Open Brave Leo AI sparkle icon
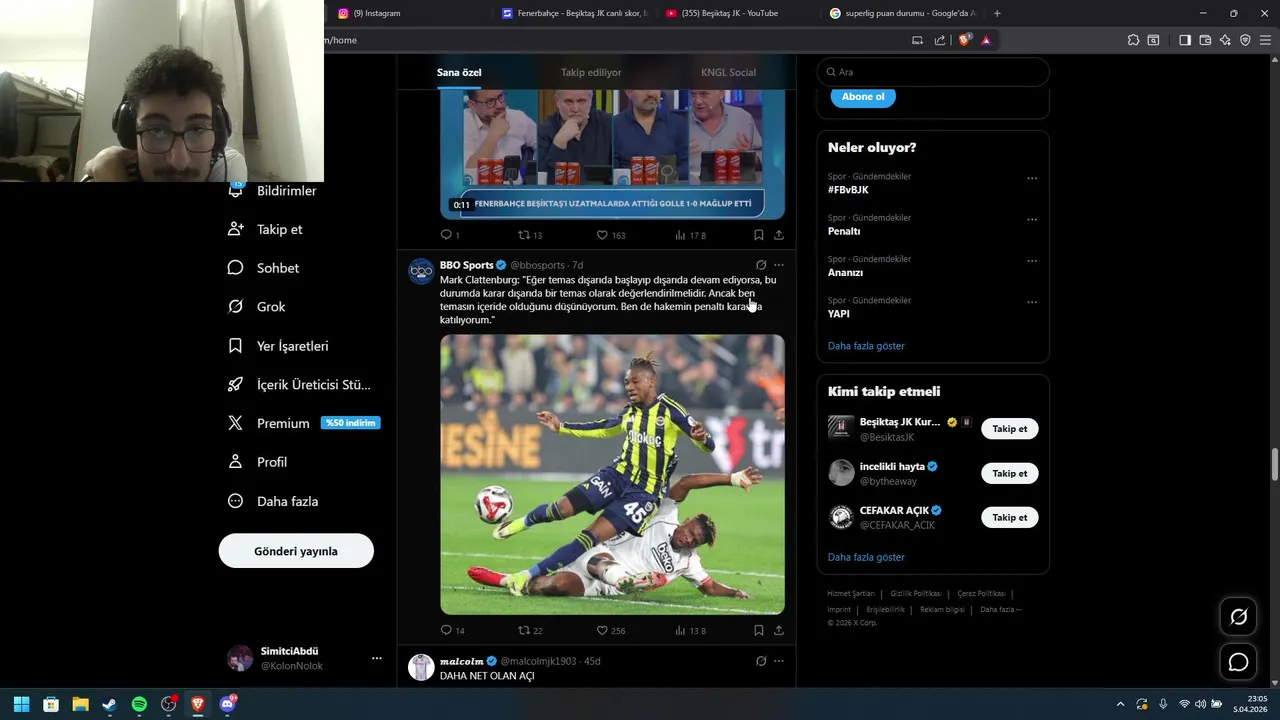 tap(1225, 40)
